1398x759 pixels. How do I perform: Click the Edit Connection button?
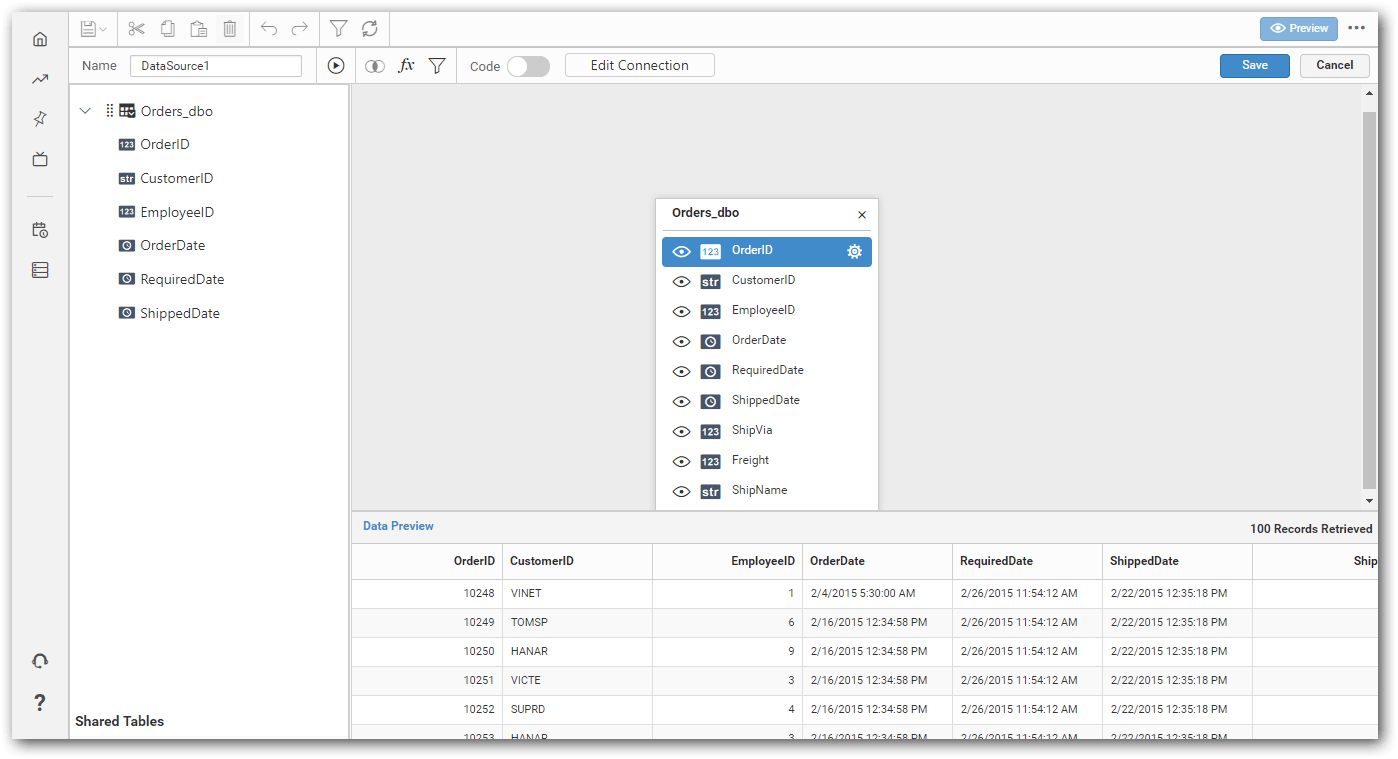[x=639, y=66]
